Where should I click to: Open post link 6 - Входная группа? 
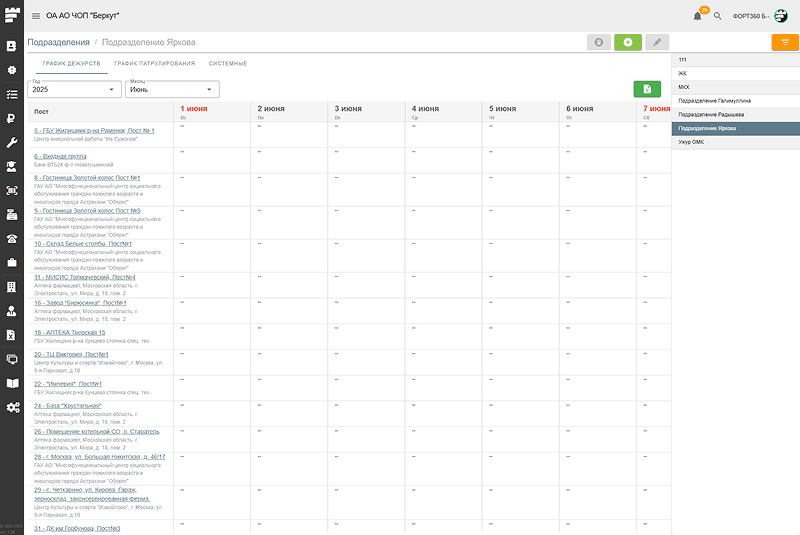pos(60,156)
